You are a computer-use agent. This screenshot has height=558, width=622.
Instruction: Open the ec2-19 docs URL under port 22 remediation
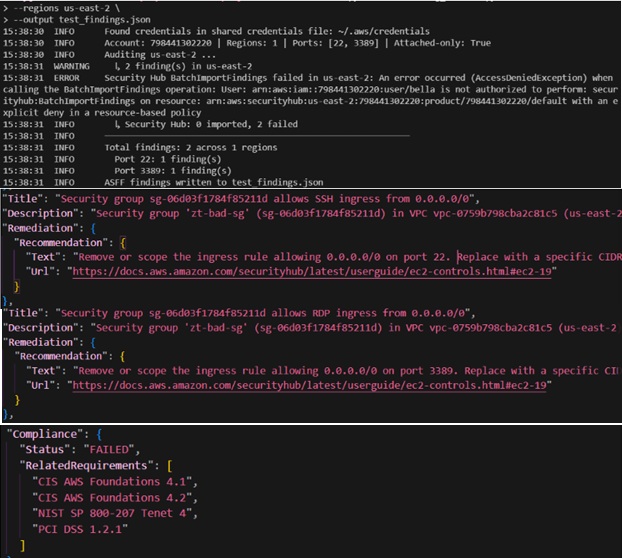pyautogui.click(x=312, y=271)
